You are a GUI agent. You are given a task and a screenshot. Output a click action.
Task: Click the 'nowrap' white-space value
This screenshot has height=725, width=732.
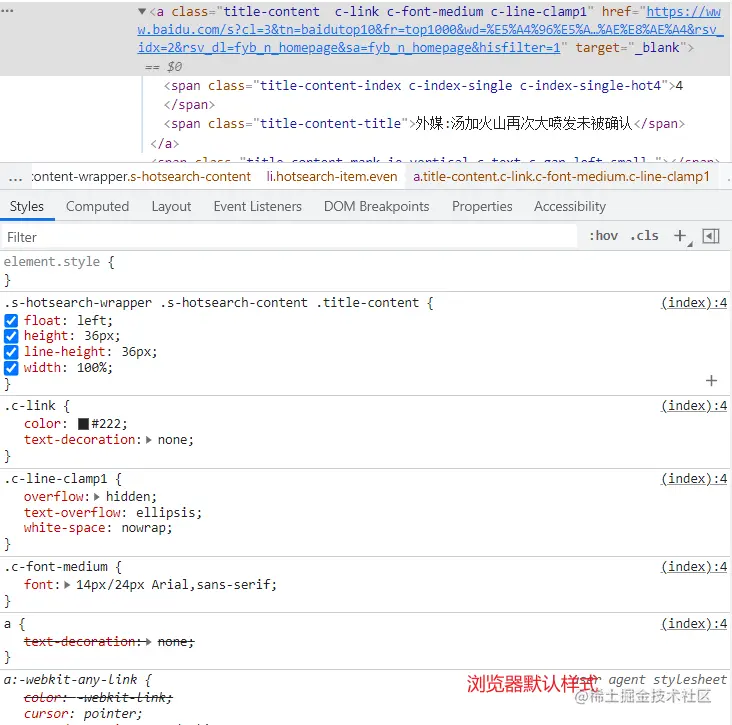coord(144,528)
